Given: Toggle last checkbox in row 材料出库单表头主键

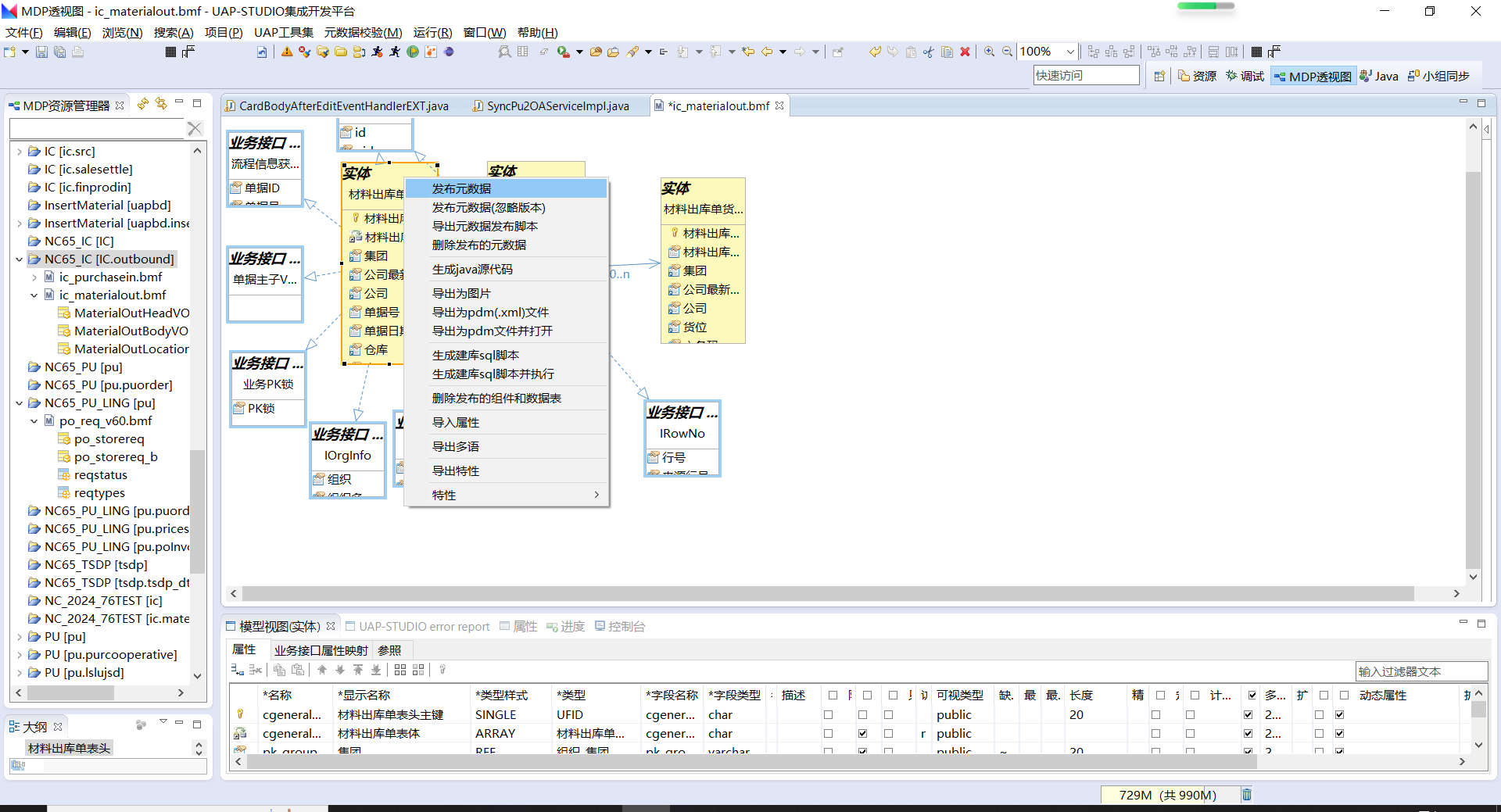Looking at the screenshot, I should click(1340, 714).
